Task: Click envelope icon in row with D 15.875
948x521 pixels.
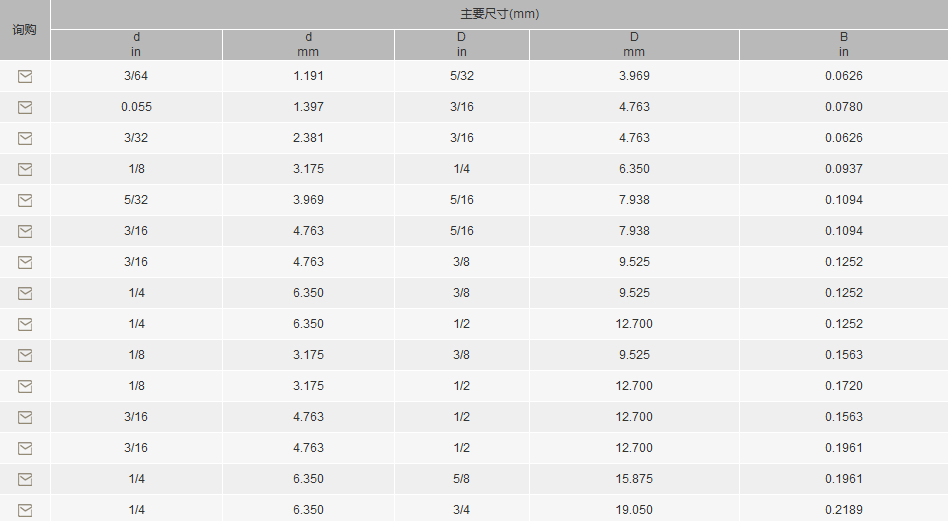Action: coord(25,479)
